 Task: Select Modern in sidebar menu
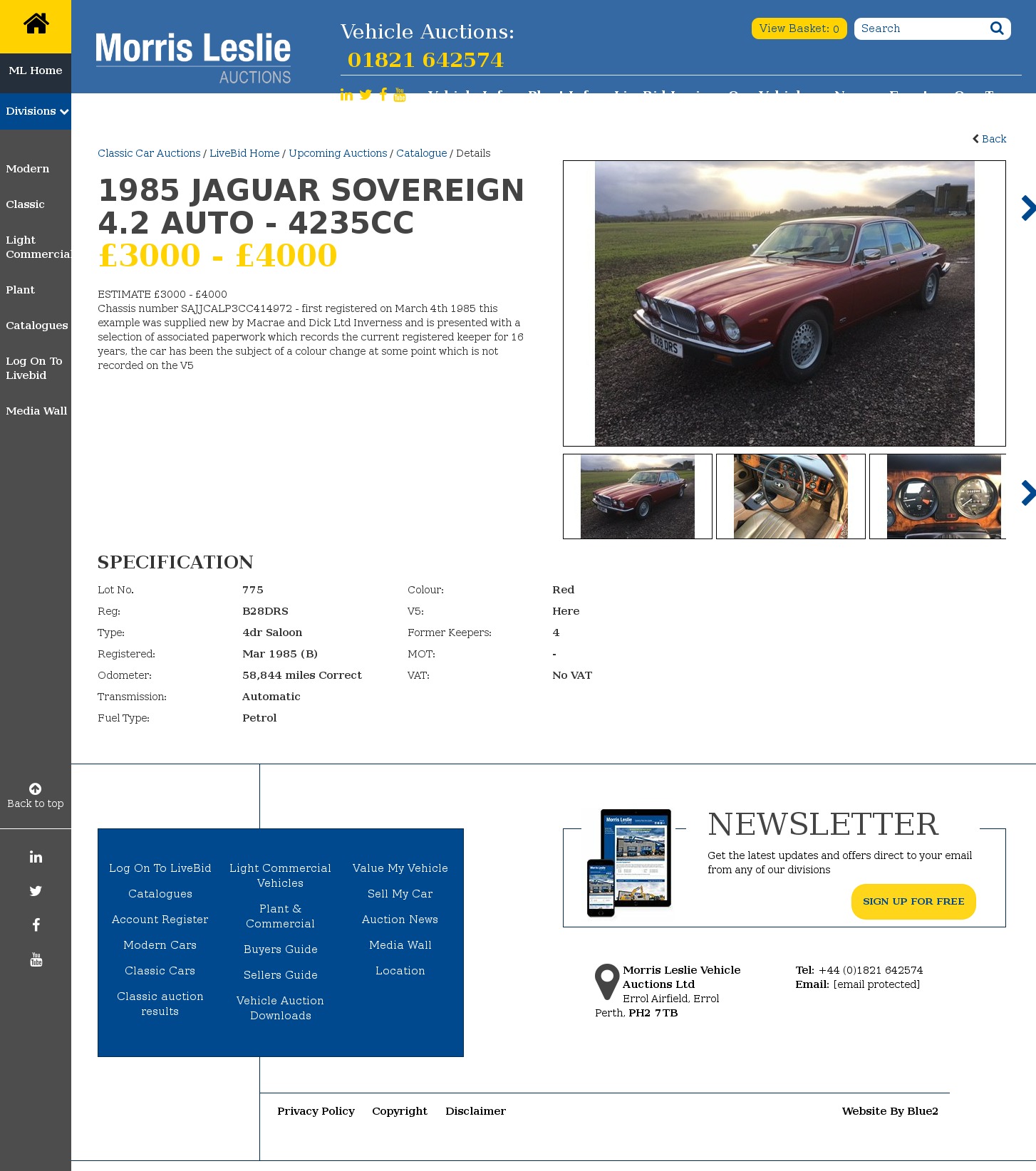pyautogui.click(x=28, y=169)
